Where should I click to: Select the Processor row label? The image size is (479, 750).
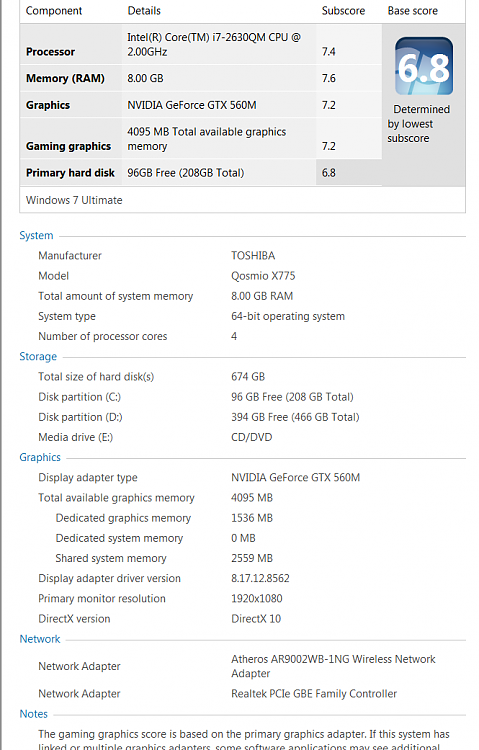pos(50,52)
